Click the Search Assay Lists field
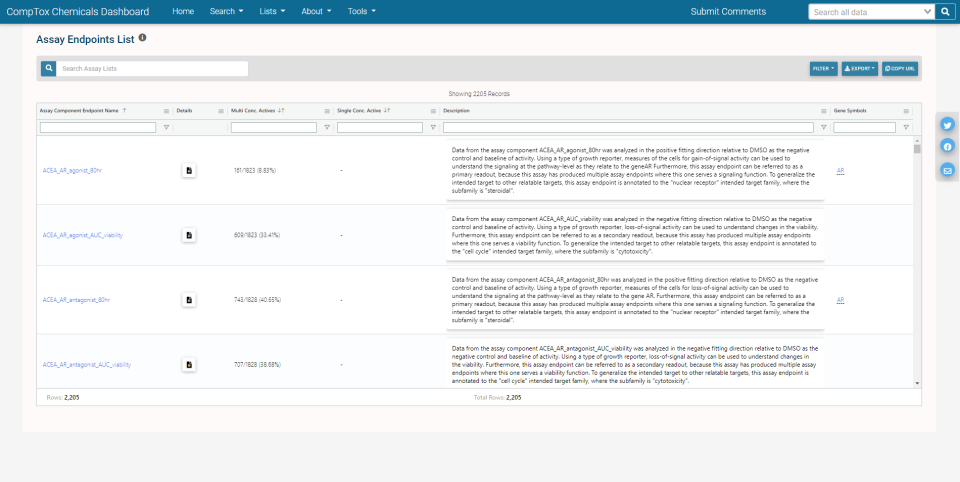This screenshot has height=482, width=960. (x=152, y=69)
